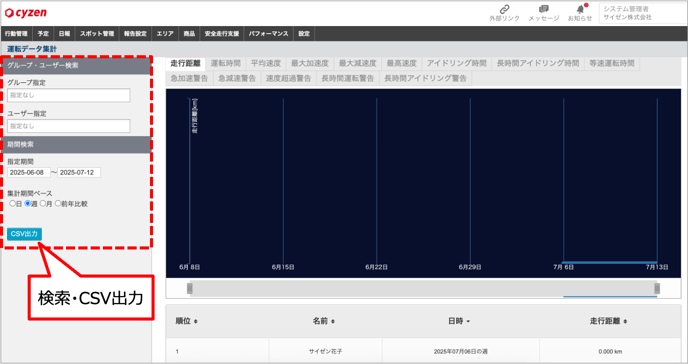
Task: Open the 安全走行支援 menu
Action: [x=222, y=34]
